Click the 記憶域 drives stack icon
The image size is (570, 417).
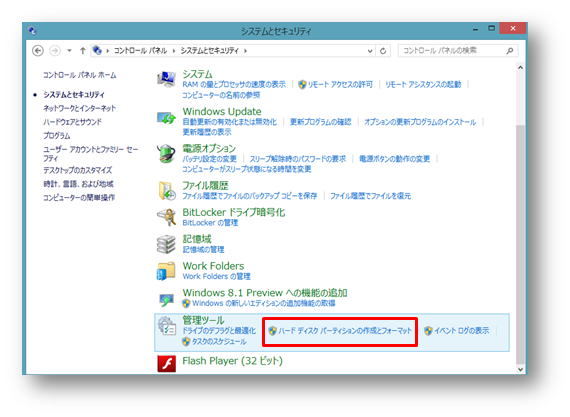[x=166, y=244]
